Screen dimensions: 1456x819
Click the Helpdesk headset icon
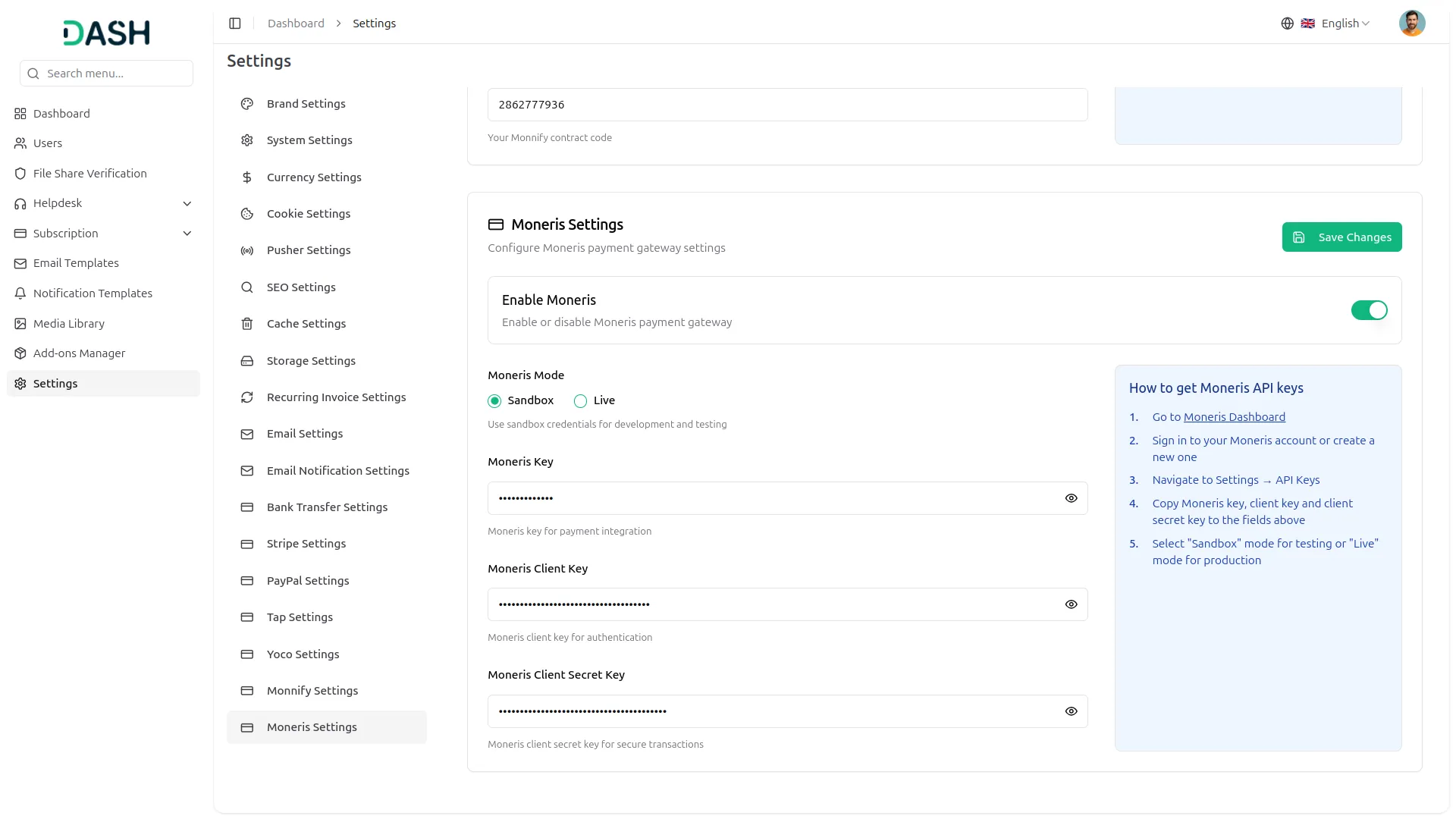pyautogui.click(x=20, y=203)
